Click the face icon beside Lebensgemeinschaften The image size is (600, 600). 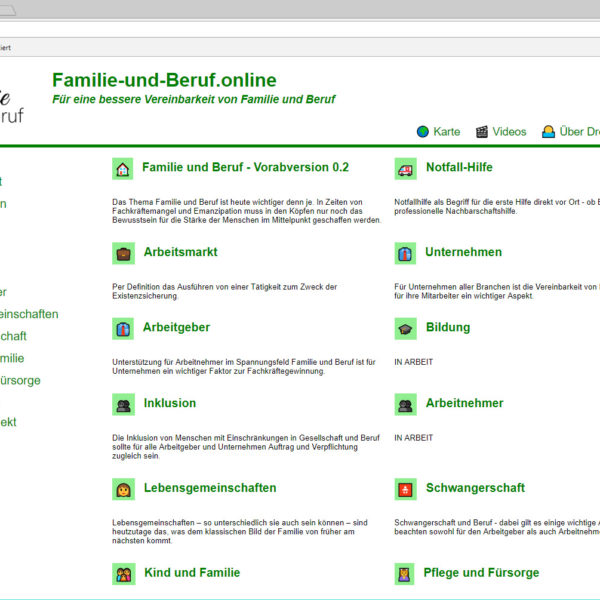click(x=123, y=489)
